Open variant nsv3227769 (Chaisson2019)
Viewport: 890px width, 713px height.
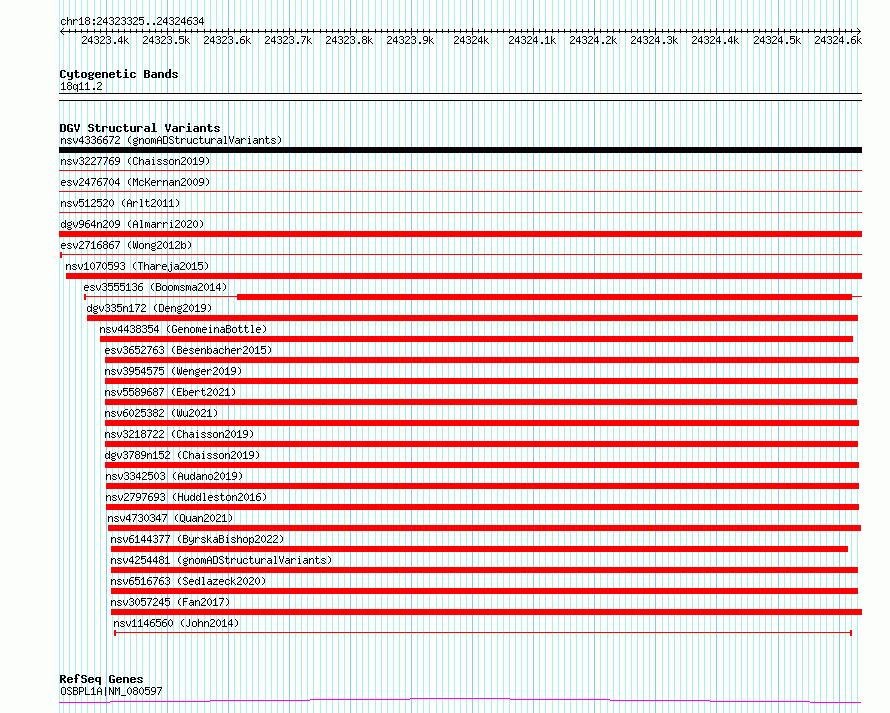tap(135, 161)
